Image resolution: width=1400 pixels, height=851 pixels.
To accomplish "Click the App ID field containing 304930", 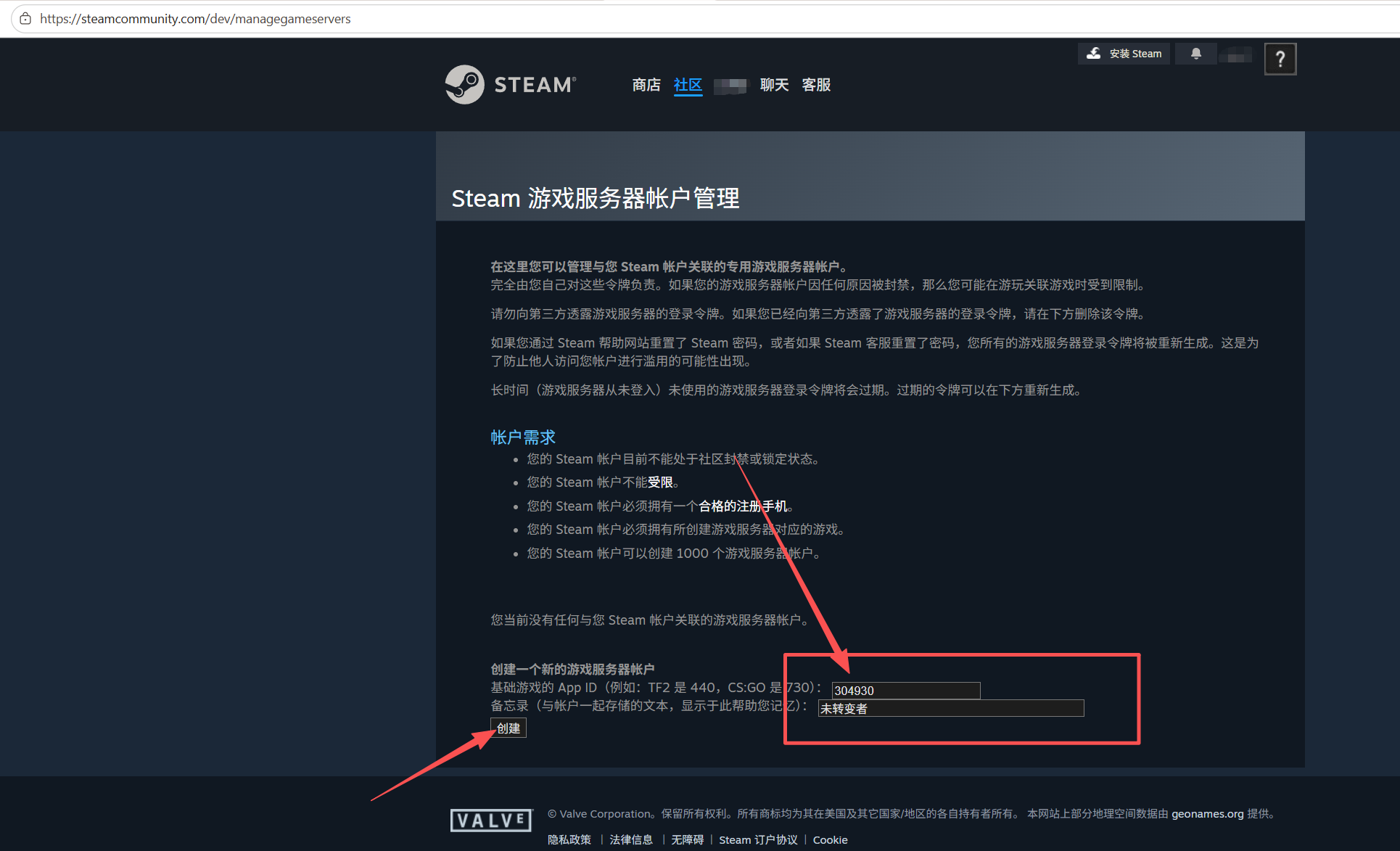I will (905, 691).
